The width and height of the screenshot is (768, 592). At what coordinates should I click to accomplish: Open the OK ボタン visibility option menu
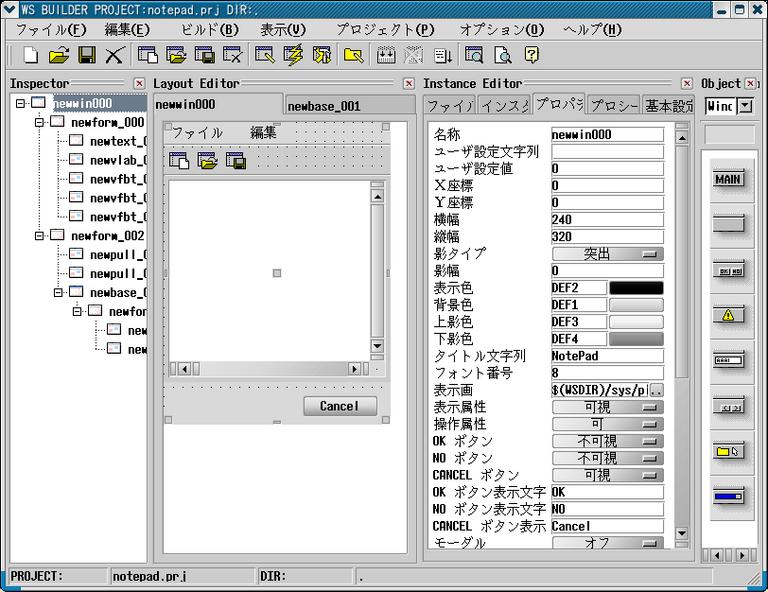pos(608,441)
